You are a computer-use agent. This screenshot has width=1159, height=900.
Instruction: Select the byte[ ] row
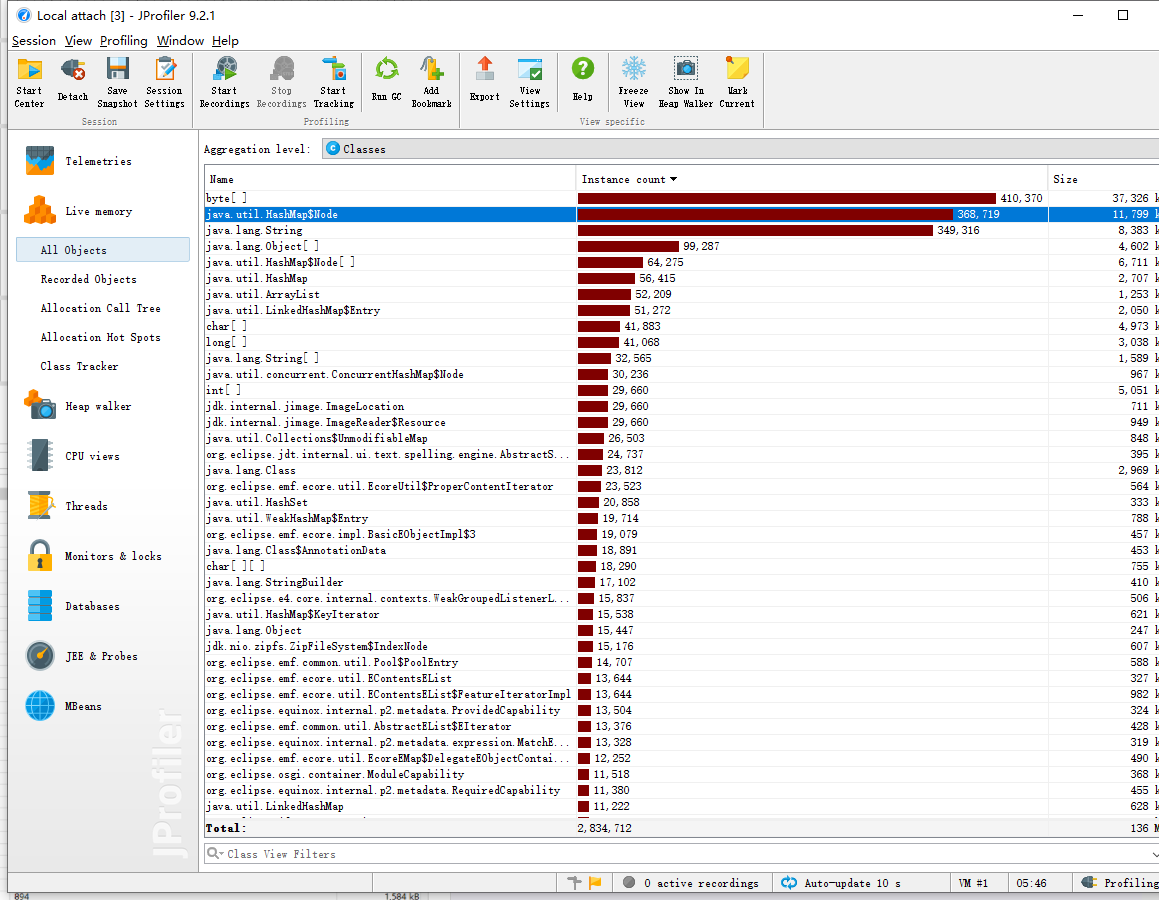pos(682,198)
